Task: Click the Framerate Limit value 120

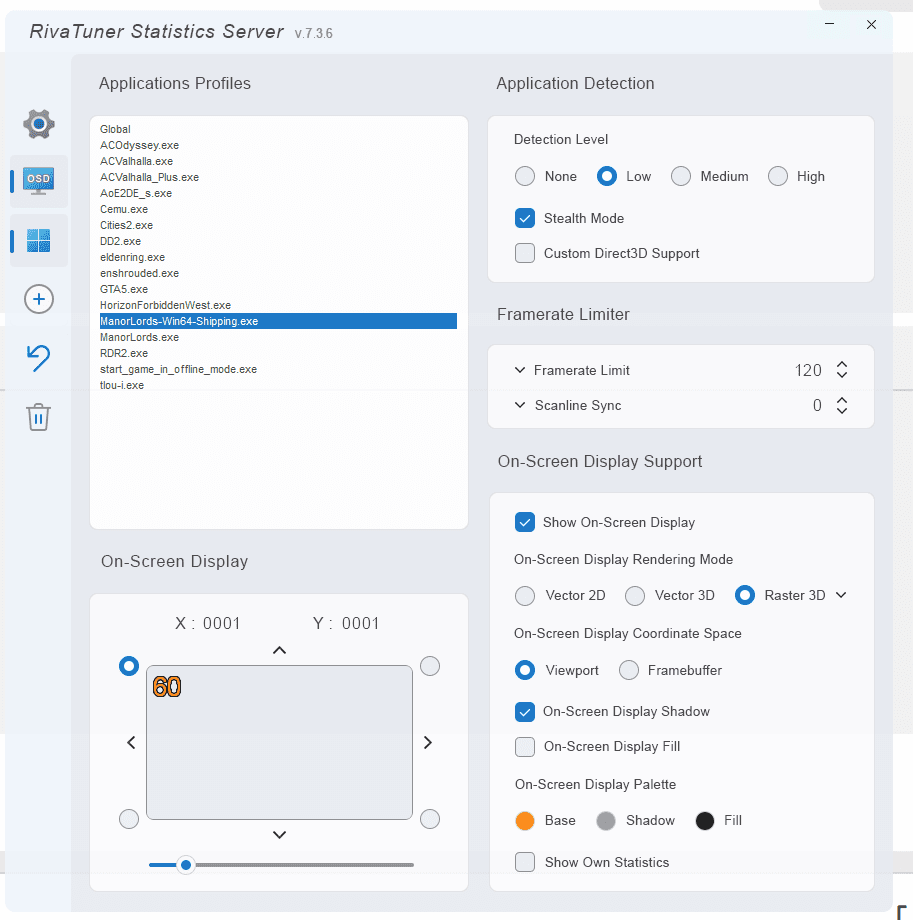Action: (x=808, y=370)
